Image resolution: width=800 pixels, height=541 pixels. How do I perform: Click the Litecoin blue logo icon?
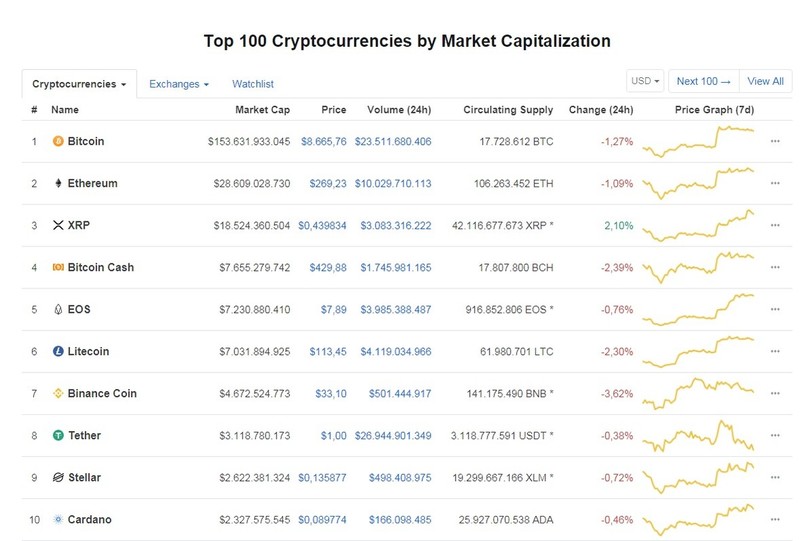(x=58, y=351)
